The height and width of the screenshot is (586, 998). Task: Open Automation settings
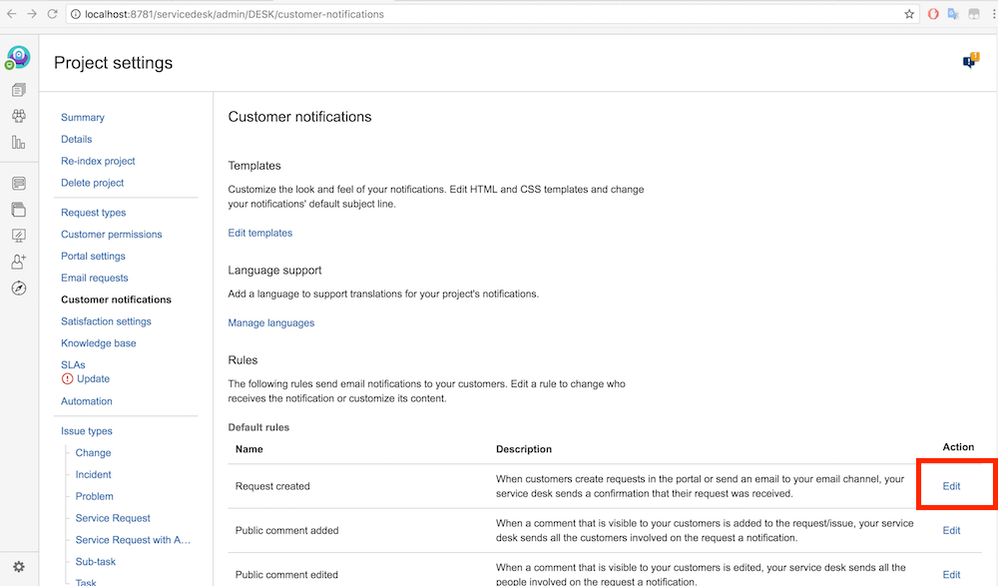click(87, 401)
